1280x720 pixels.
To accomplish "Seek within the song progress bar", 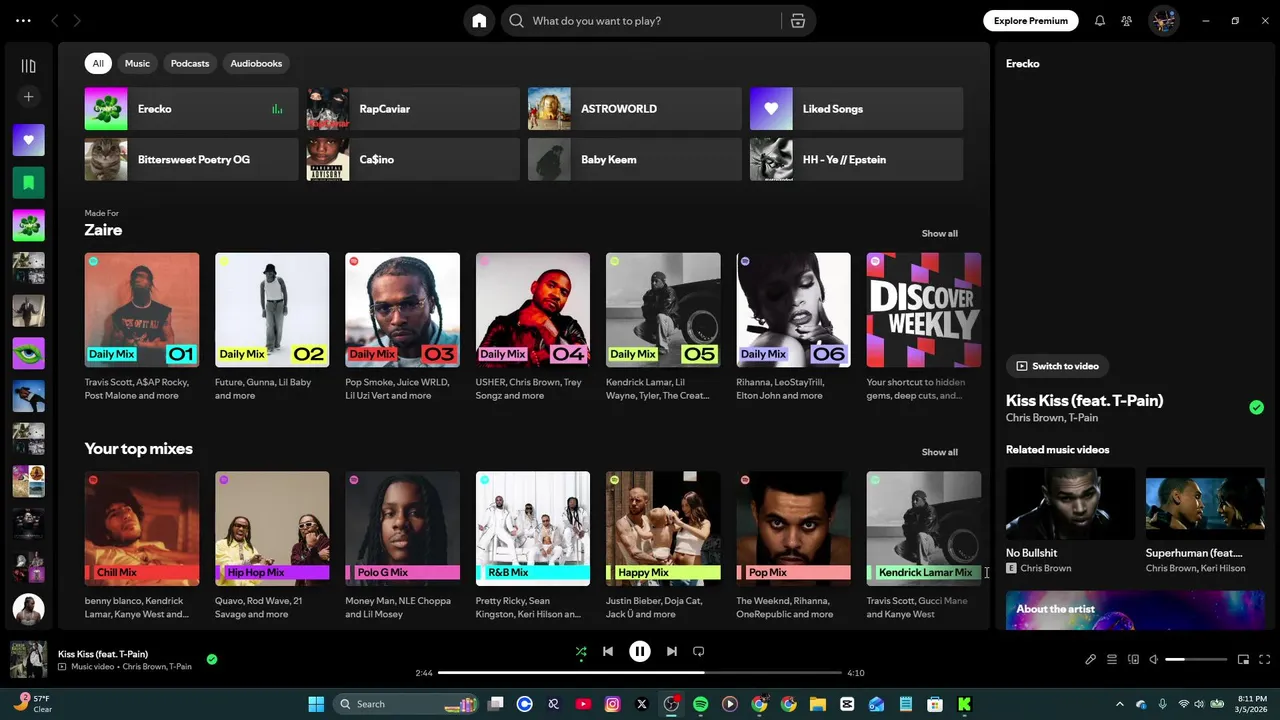I will (640, 673).
